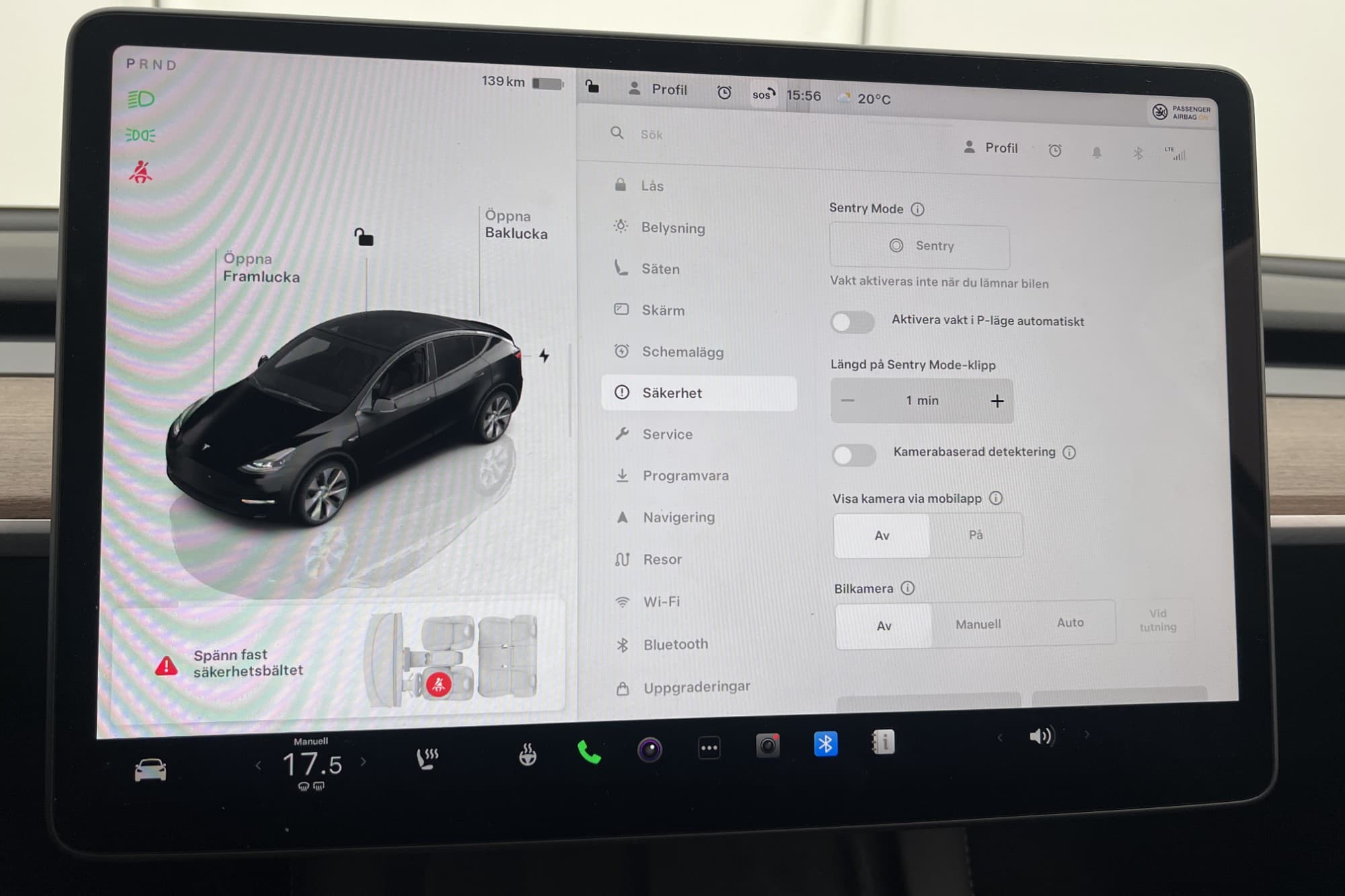Tap the lock icon in top status bar
The image size is (1345, 896).
coord(592,86)
